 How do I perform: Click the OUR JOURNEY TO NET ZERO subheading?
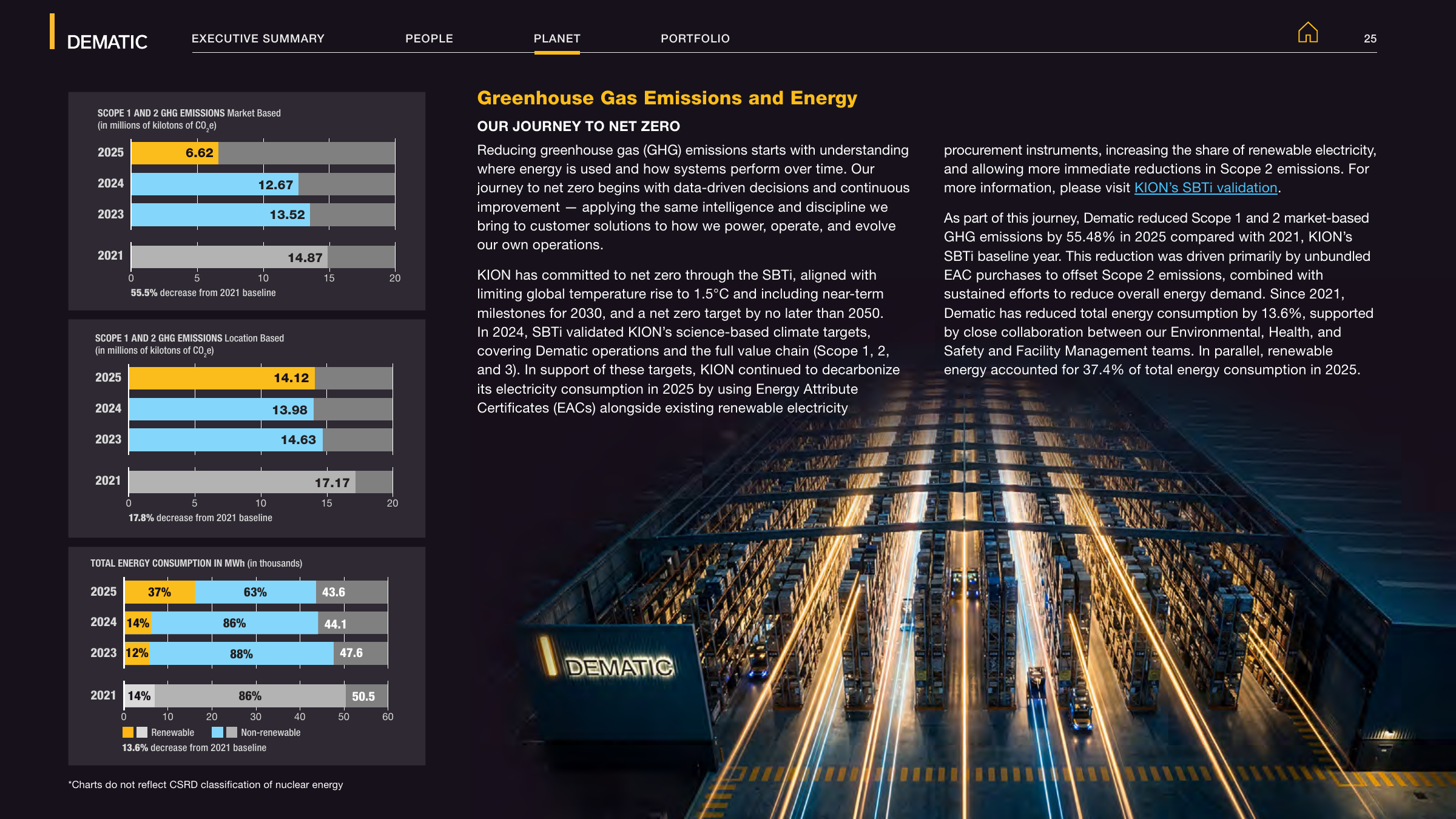point(578,126)
